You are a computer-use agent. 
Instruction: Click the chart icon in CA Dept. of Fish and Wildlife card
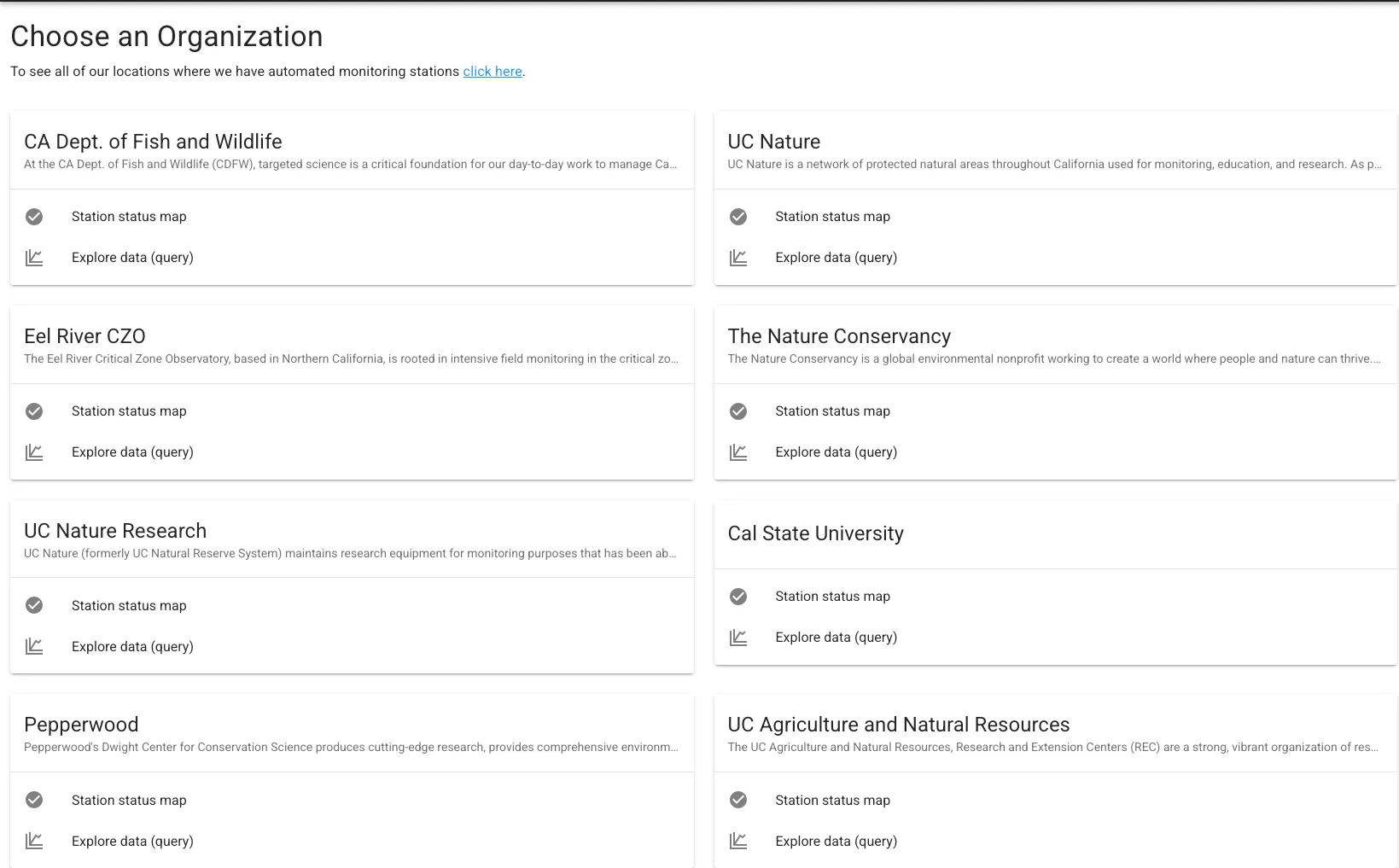tap(34, 258)
